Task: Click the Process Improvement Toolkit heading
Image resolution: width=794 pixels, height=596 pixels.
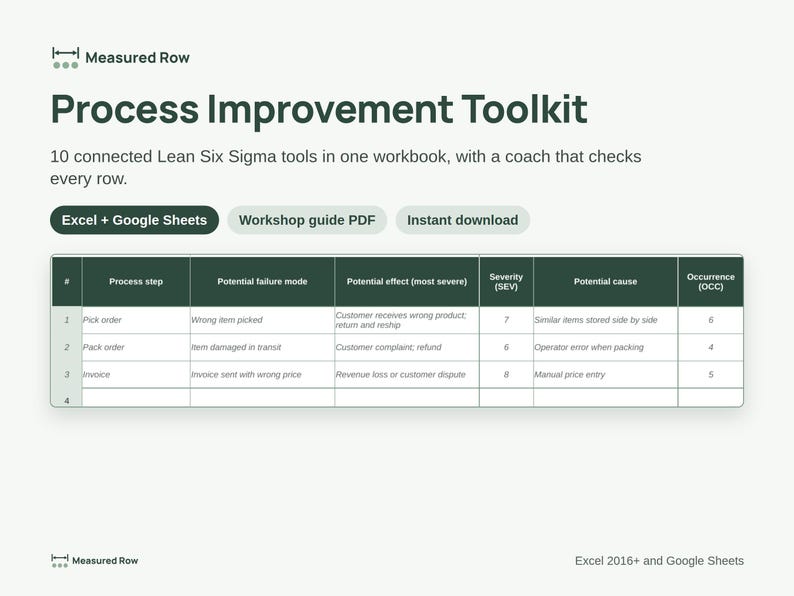Action: point(319,110)
